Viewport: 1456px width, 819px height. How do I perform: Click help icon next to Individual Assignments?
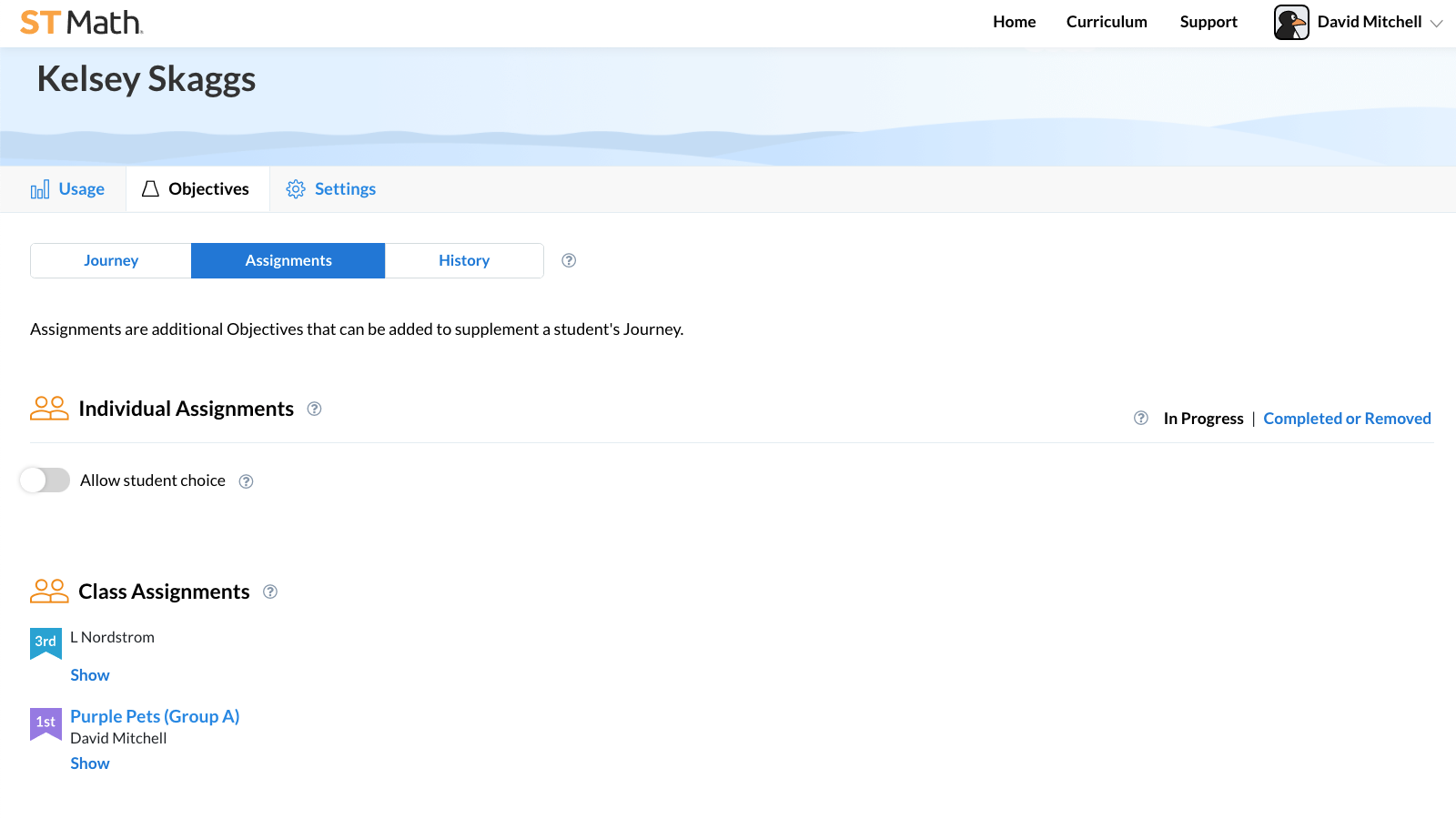[314, 409]
